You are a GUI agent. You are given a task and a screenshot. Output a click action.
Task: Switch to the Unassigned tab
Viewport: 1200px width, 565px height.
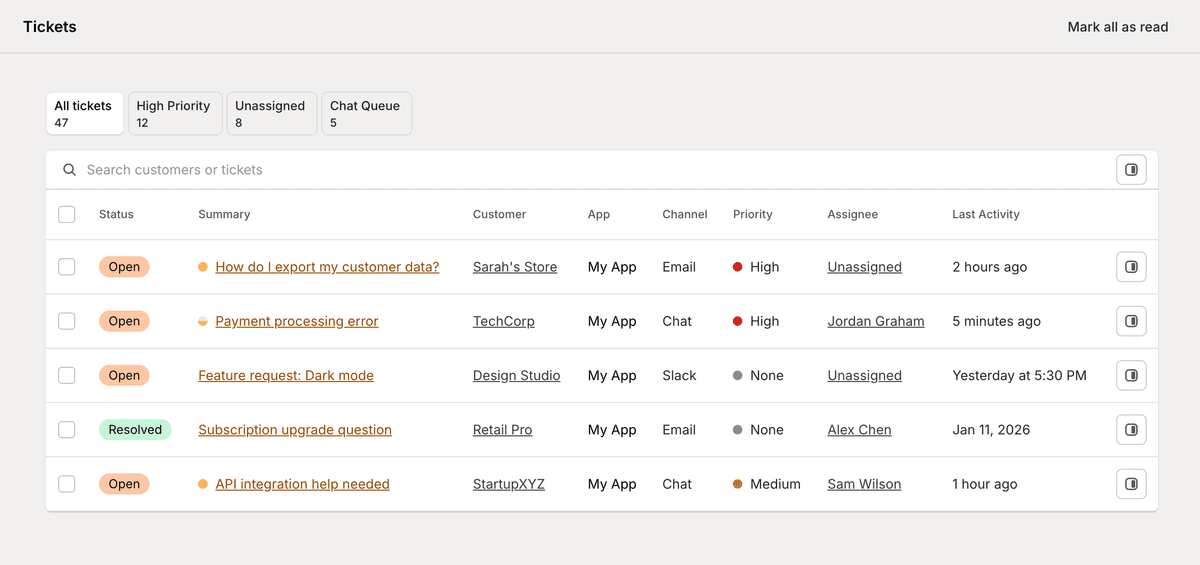coord(272,114)
